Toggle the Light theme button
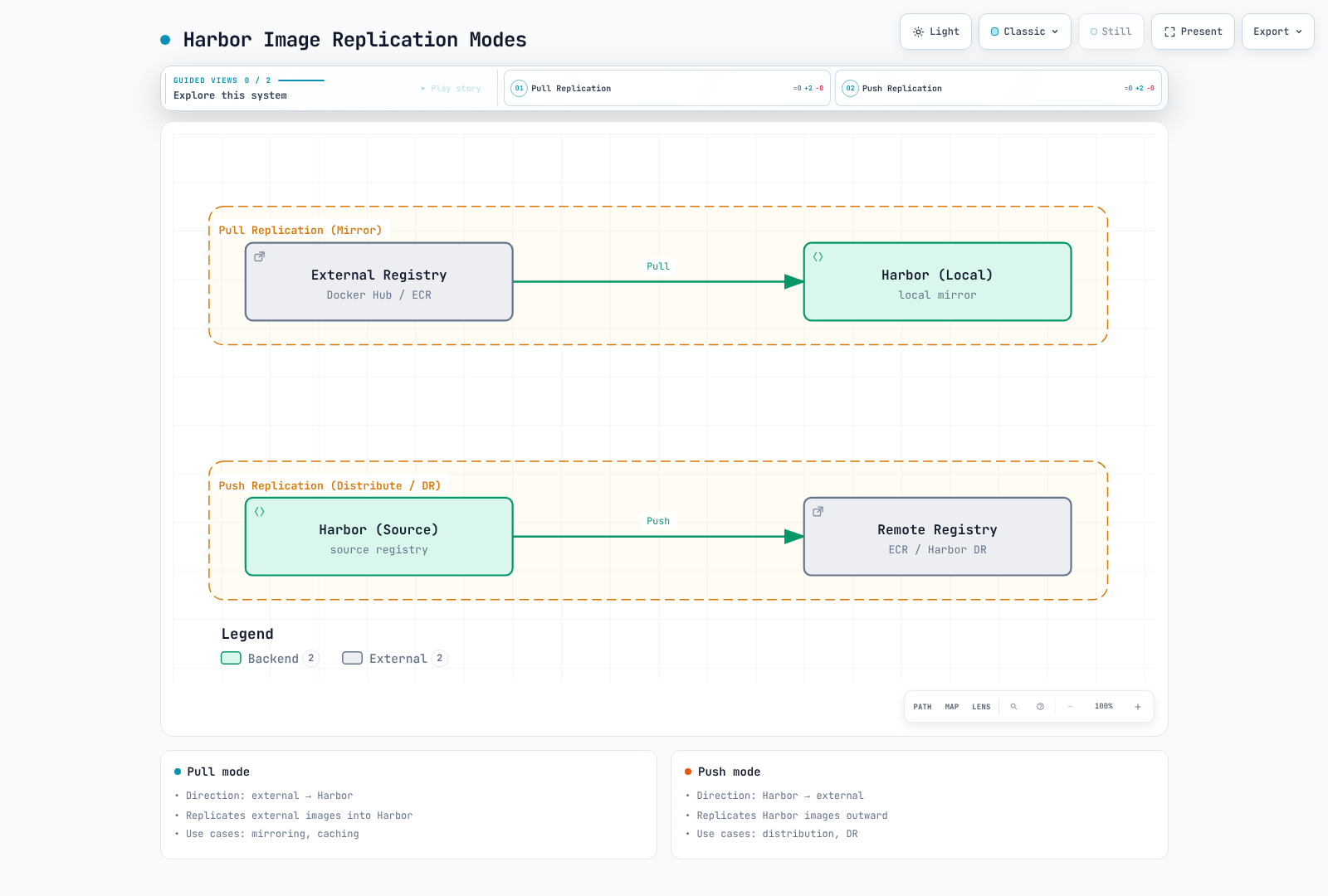This screenshot has height=896, width=1328. [x=935, y=32]
